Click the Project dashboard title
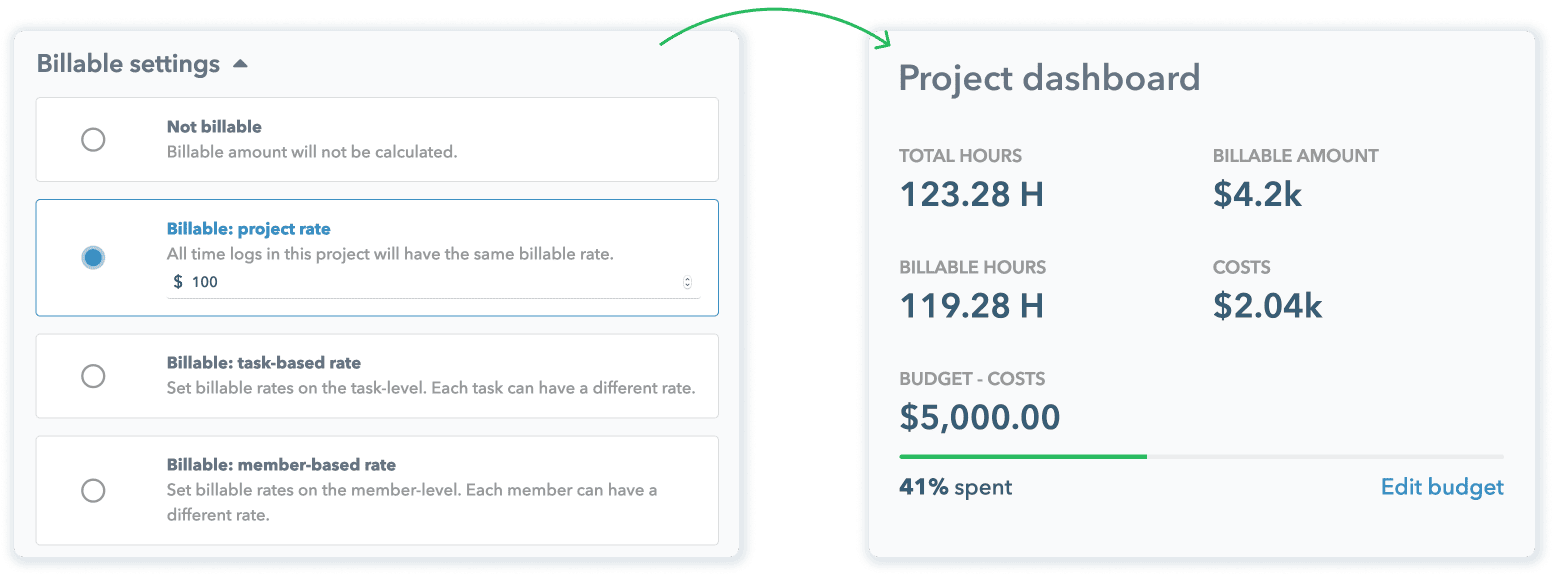1553x575 pixels. pos(1049,78)
